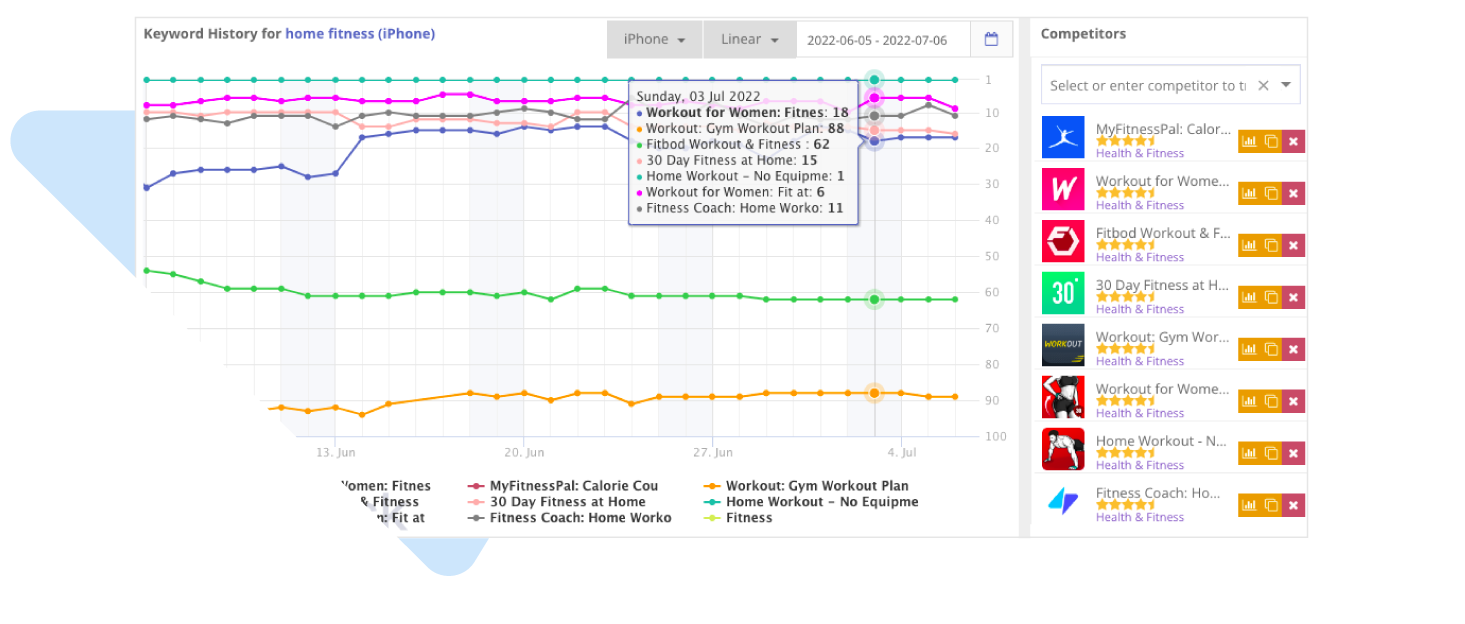Click the copy icon in Fitness Coach row
Image resolution: width=1465 pixels, height=624 pixels.
[1270, 504]
